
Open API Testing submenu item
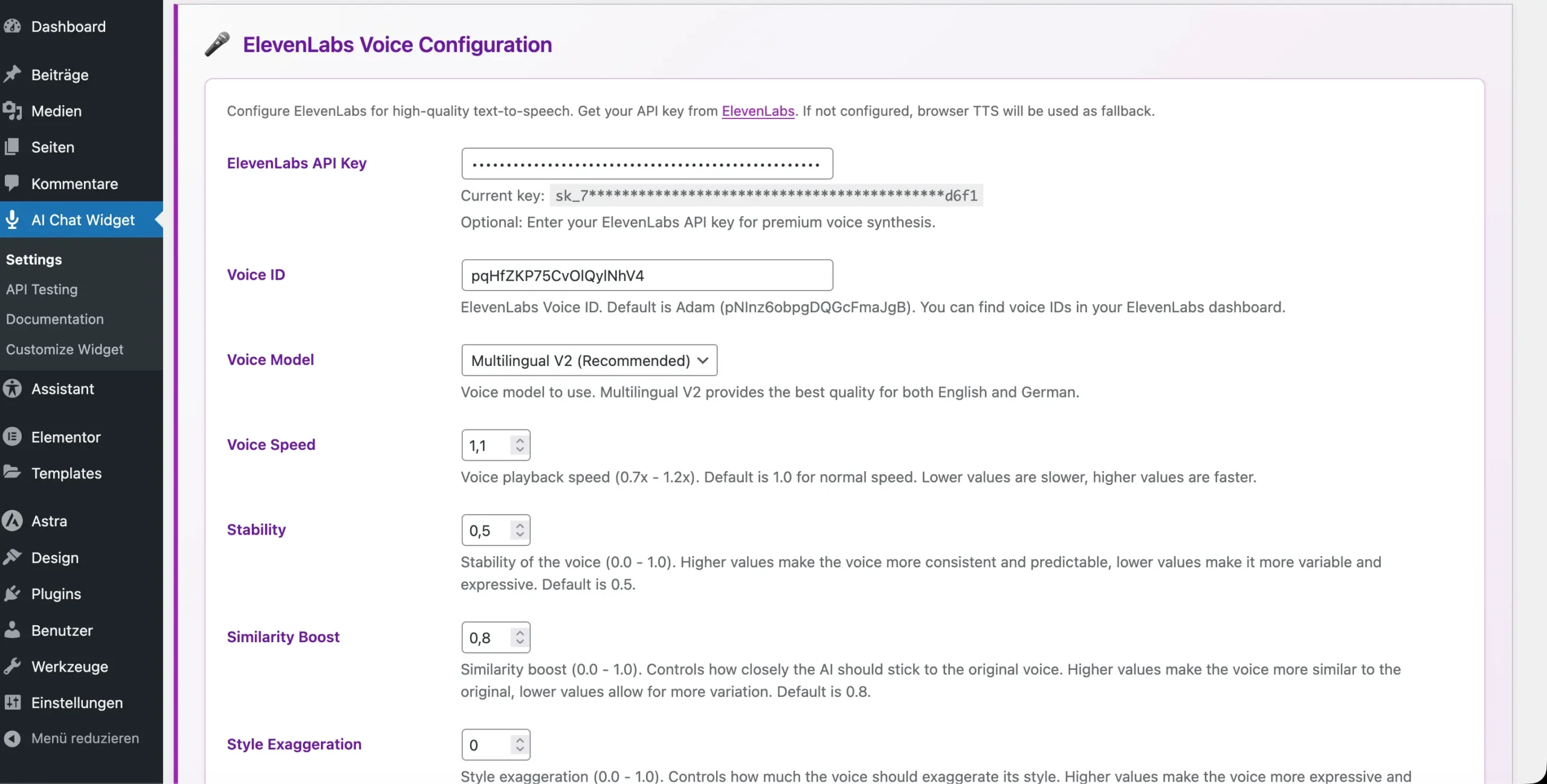[x=42, y=289]
